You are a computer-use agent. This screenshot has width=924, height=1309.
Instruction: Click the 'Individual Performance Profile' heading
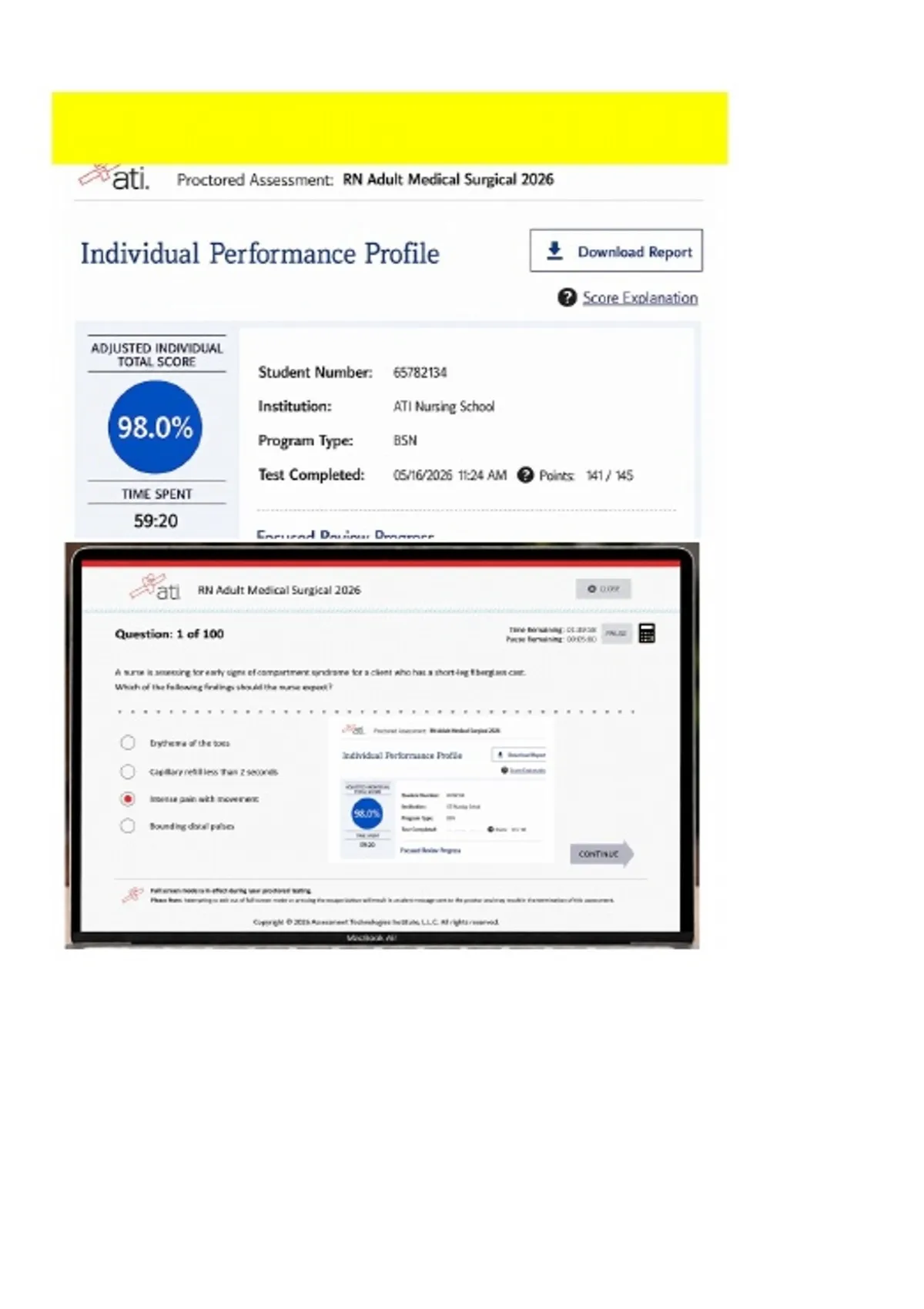pyautogui.click(x=260, y=253)
